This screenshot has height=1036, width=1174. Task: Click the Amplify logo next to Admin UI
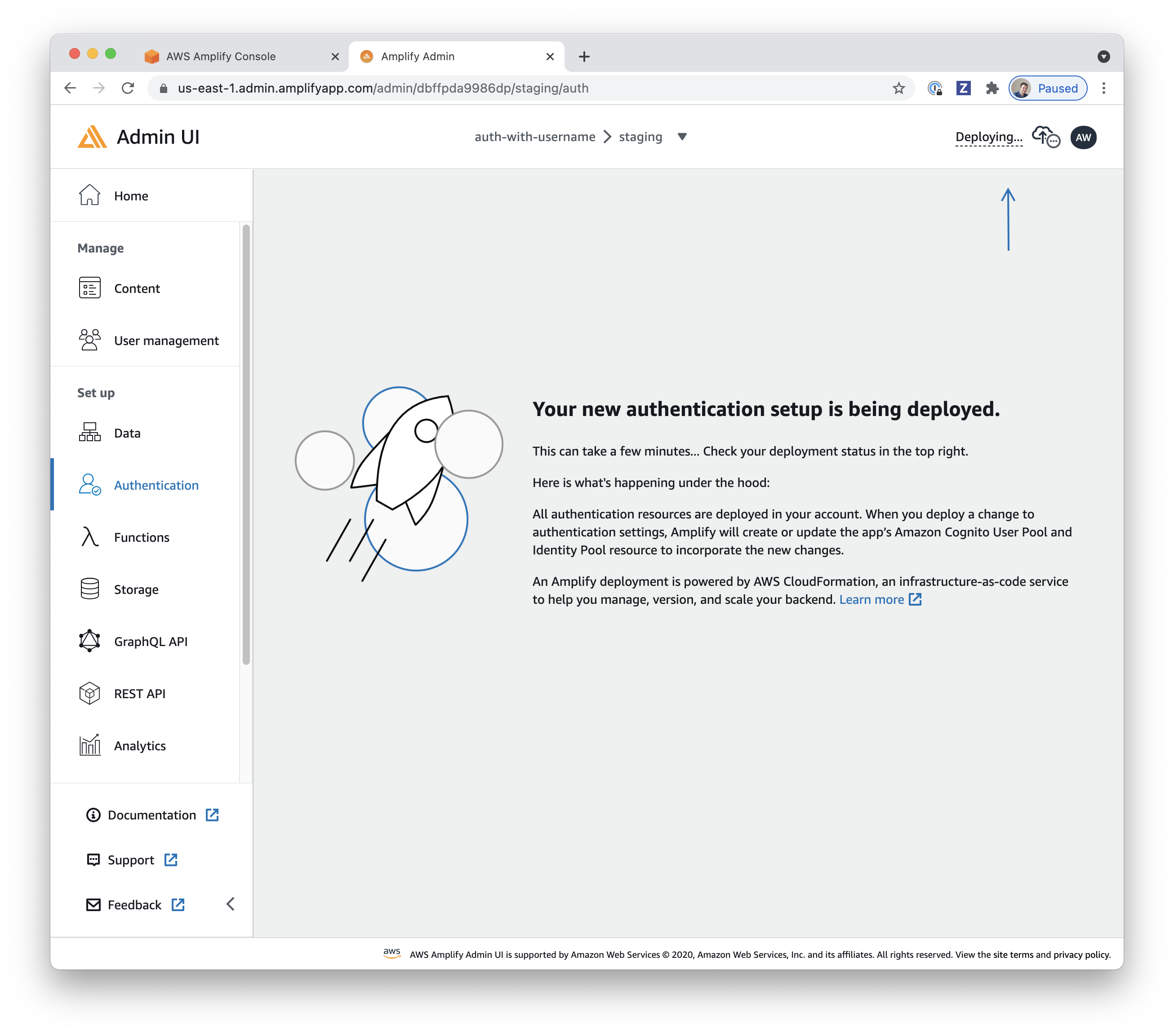click(x=92, y=137)
